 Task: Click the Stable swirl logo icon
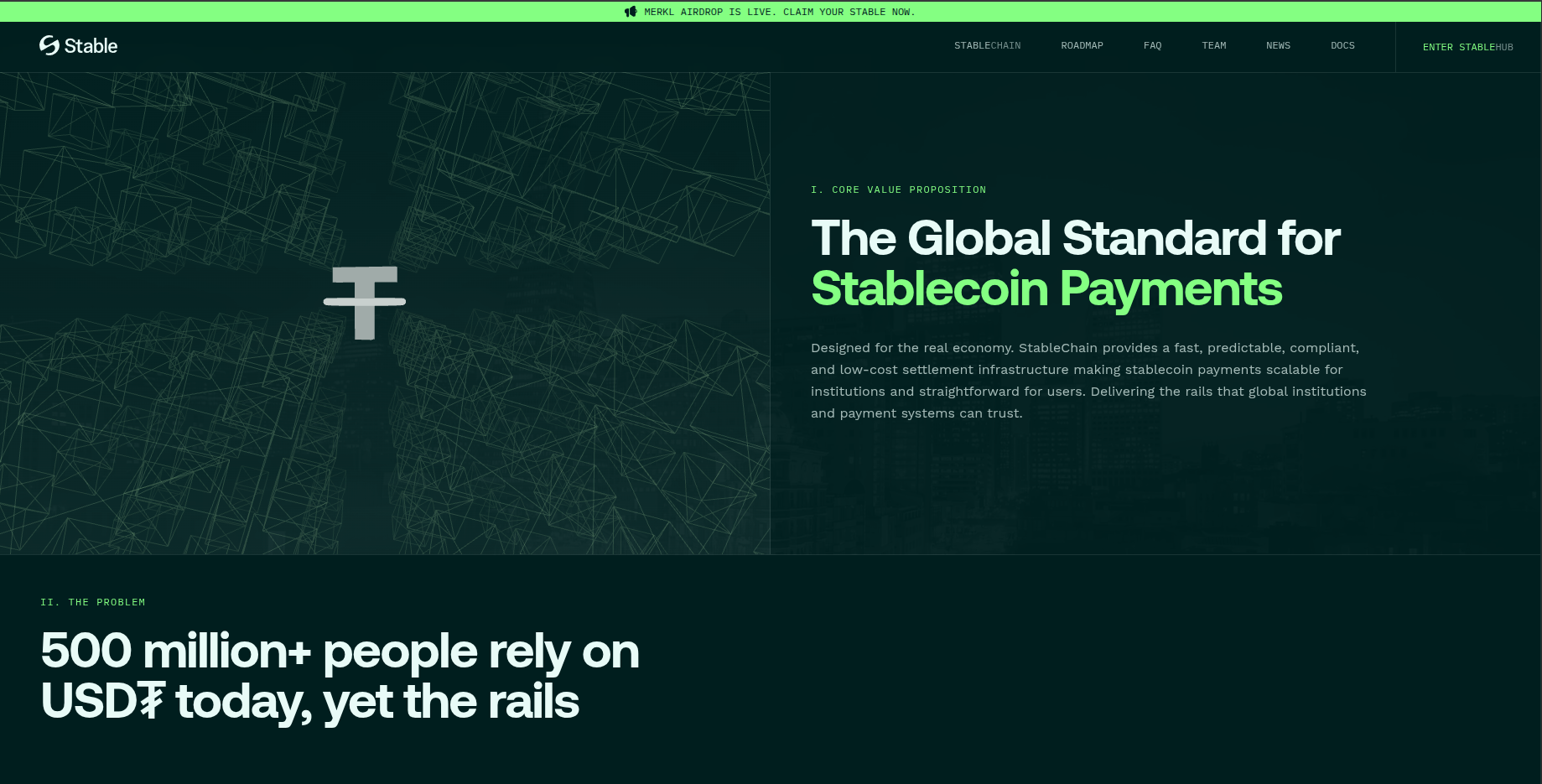pyautogui.click(x=49, y=45)
